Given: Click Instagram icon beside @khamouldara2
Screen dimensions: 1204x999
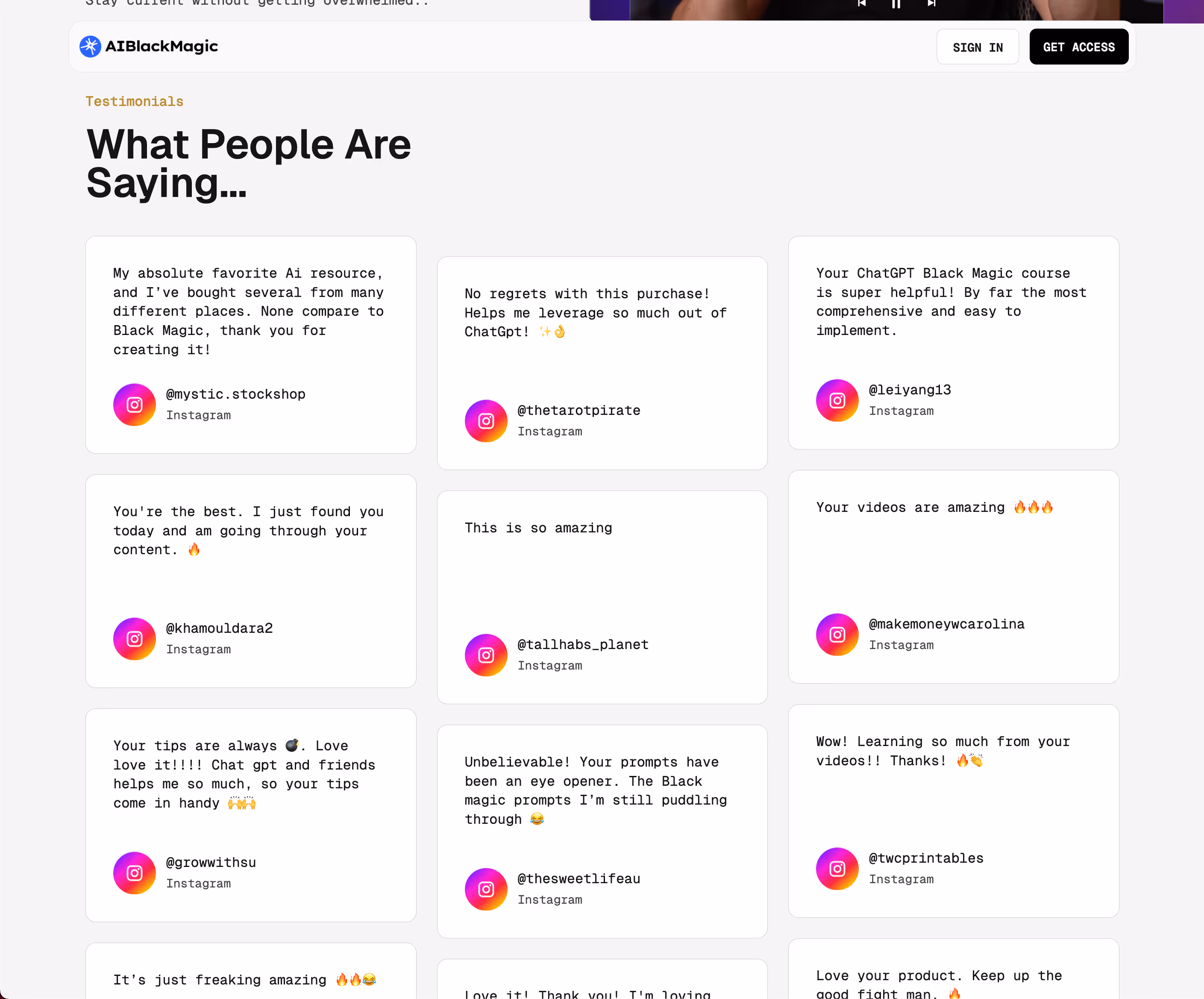Looking at the screenshot, I should 134,639.
